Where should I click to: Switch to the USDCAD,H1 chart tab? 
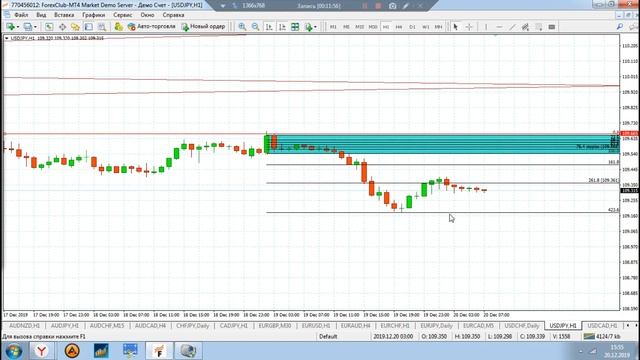point(602,326)
